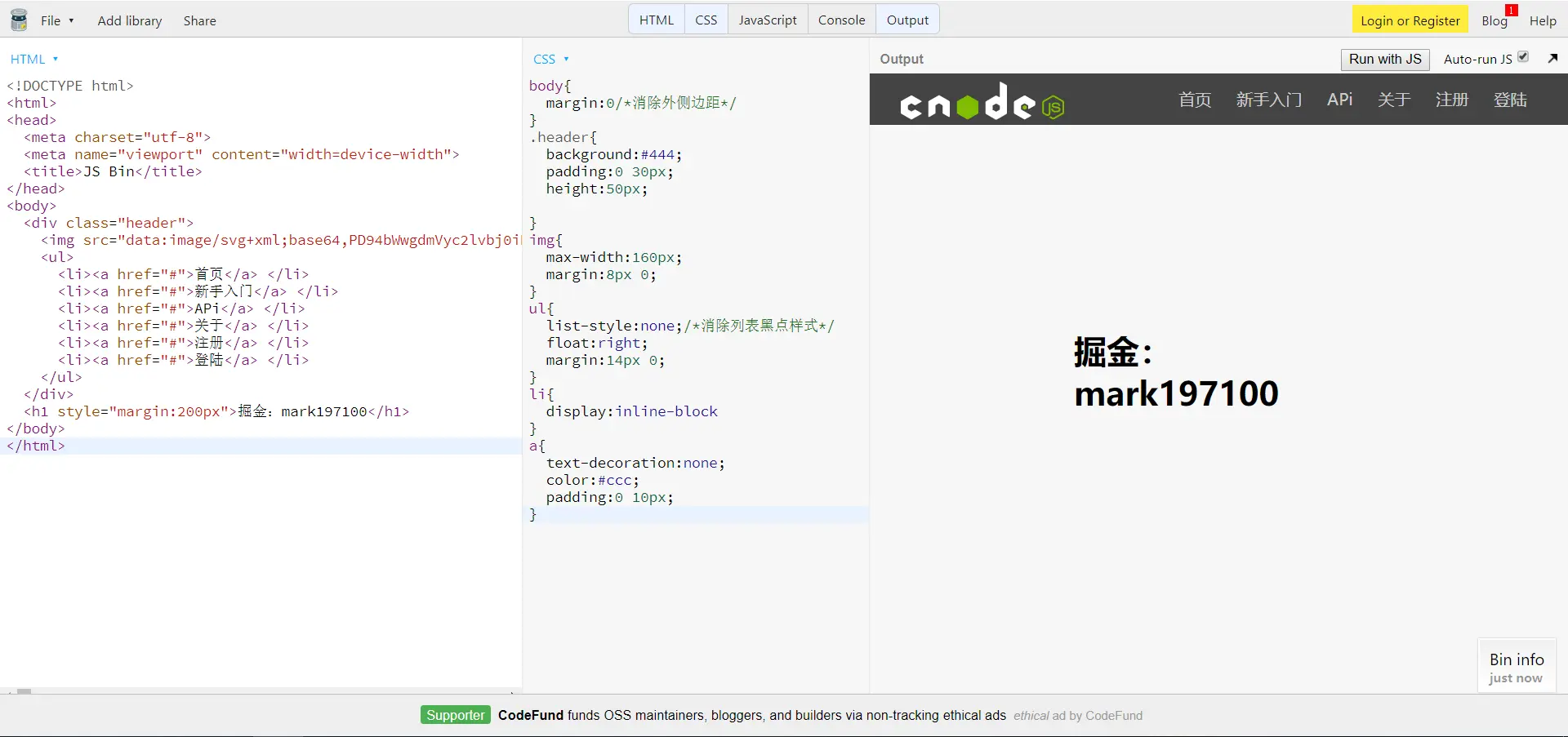
Task: Toggle the Output panel tab
Action: (x=907, y=20)
